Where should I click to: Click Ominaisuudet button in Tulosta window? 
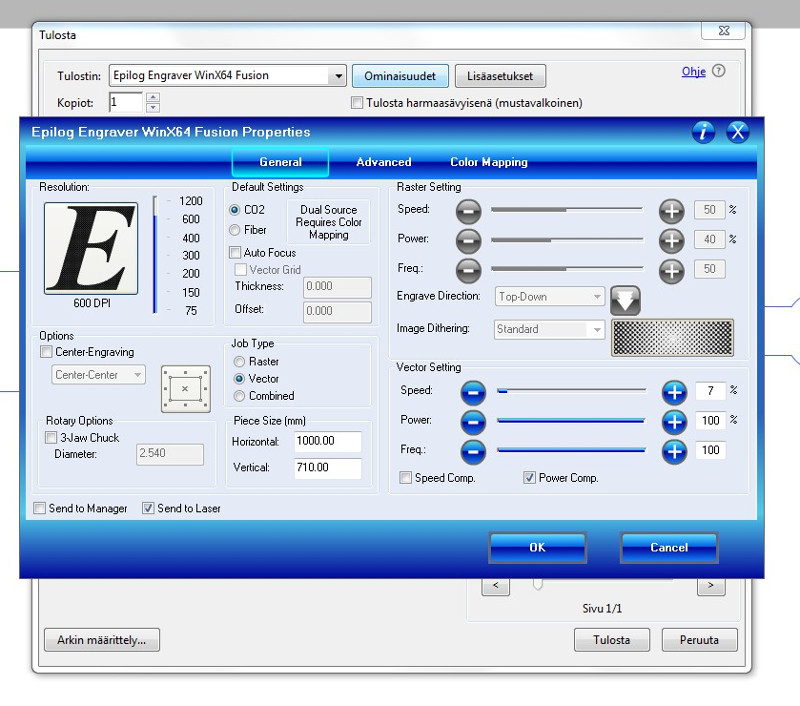coord(400,76)
